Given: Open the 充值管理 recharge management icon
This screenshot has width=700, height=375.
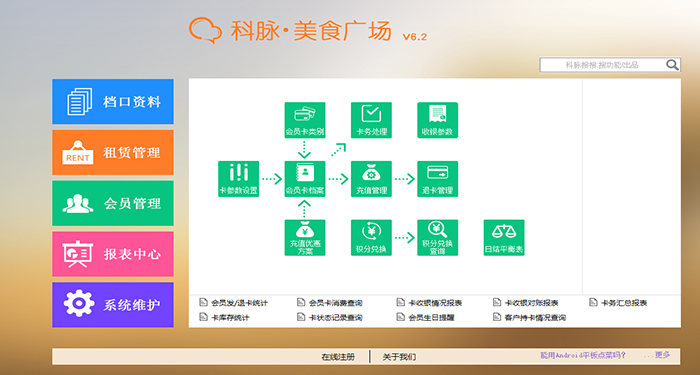Looking at the screenshot, I should [x=371, y=179].
